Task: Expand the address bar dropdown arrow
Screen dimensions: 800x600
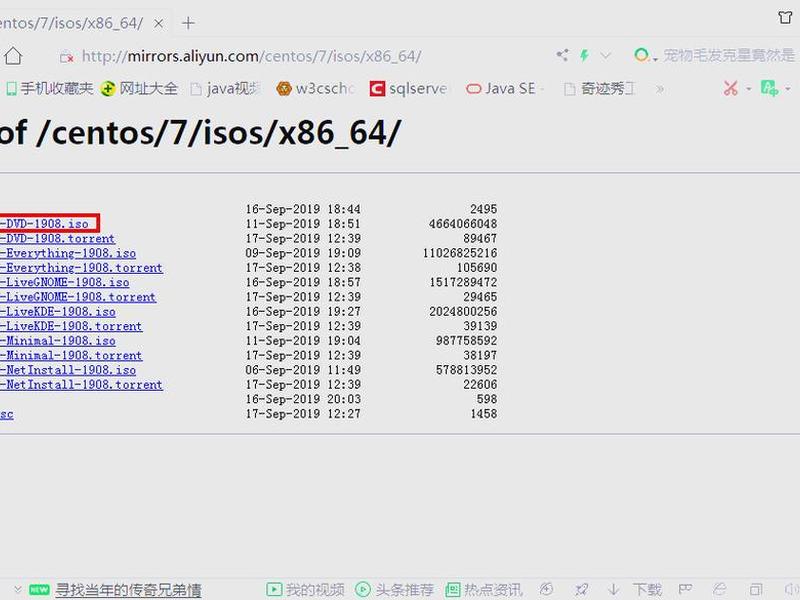Action: click(606, 56)
